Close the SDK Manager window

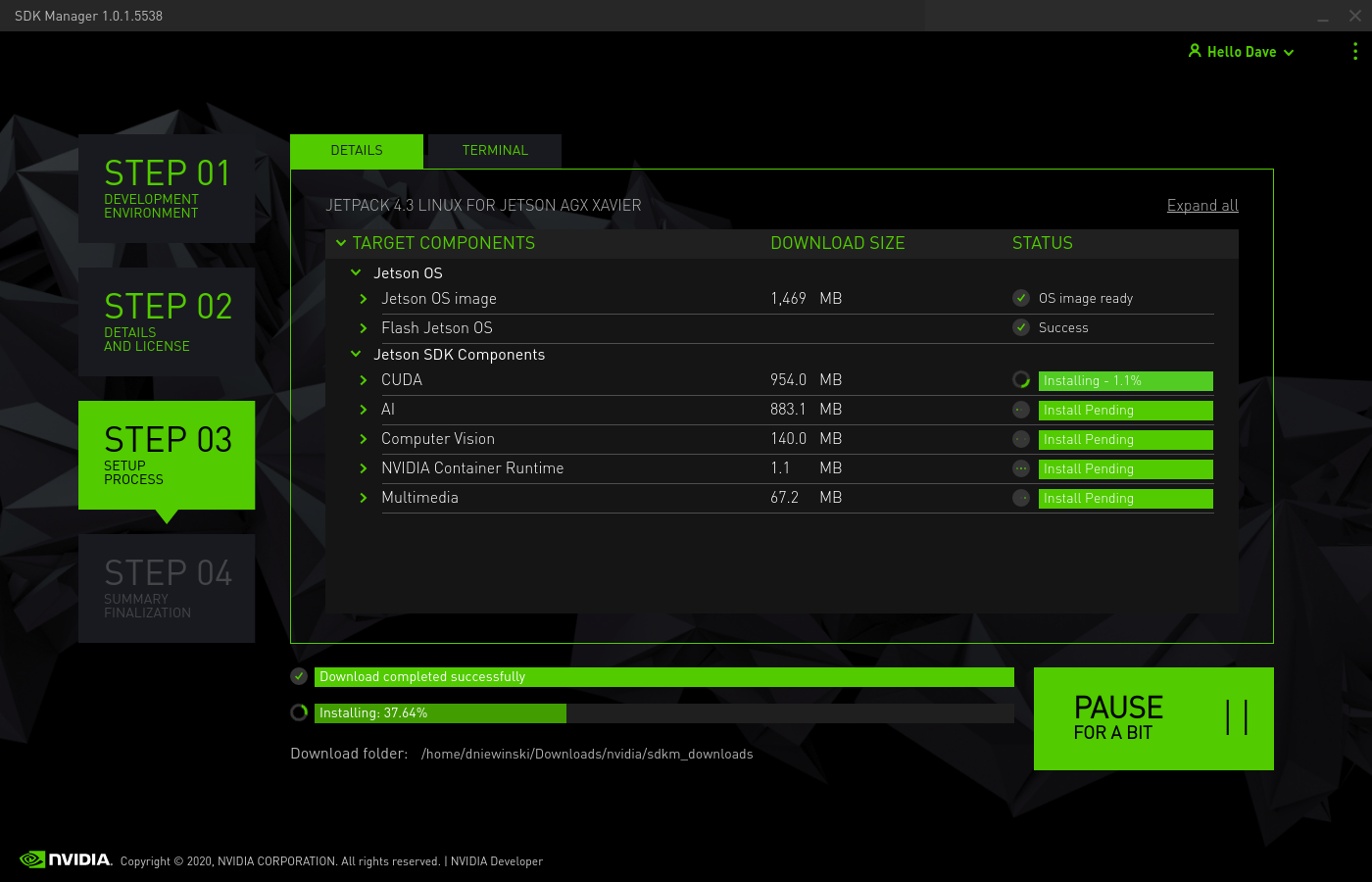1355,16
